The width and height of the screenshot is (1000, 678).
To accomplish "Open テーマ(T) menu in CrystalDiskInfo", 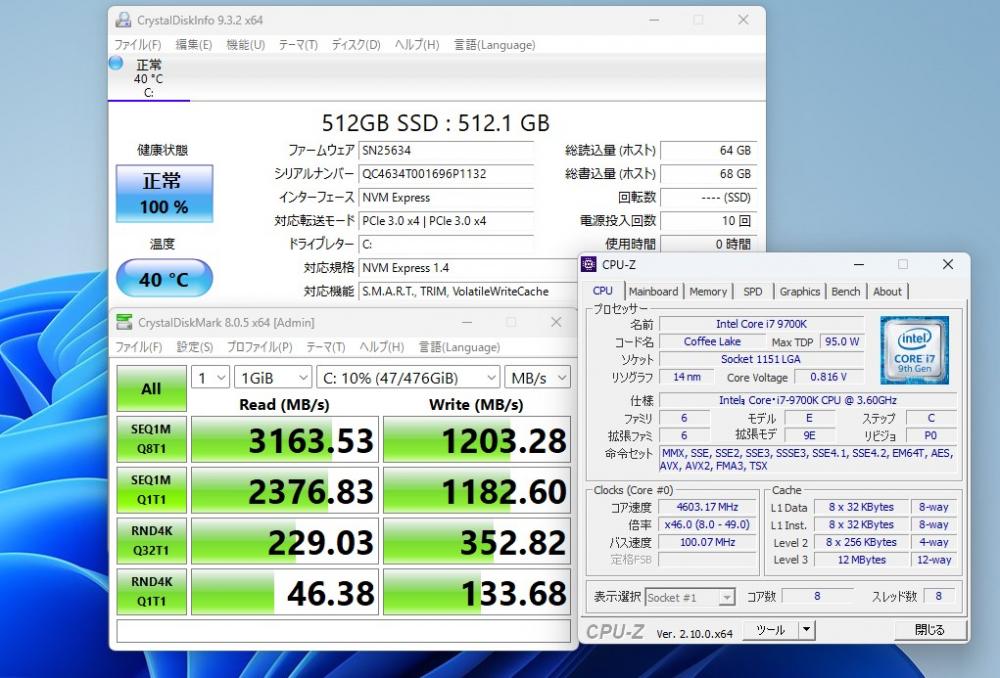I will coord(298,45).
